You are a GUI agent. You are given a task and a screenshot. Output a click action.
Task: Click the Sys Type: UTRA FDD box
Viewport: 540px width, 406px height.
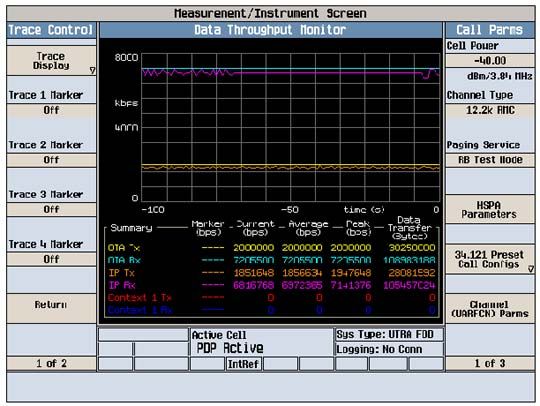click(389, 335)
